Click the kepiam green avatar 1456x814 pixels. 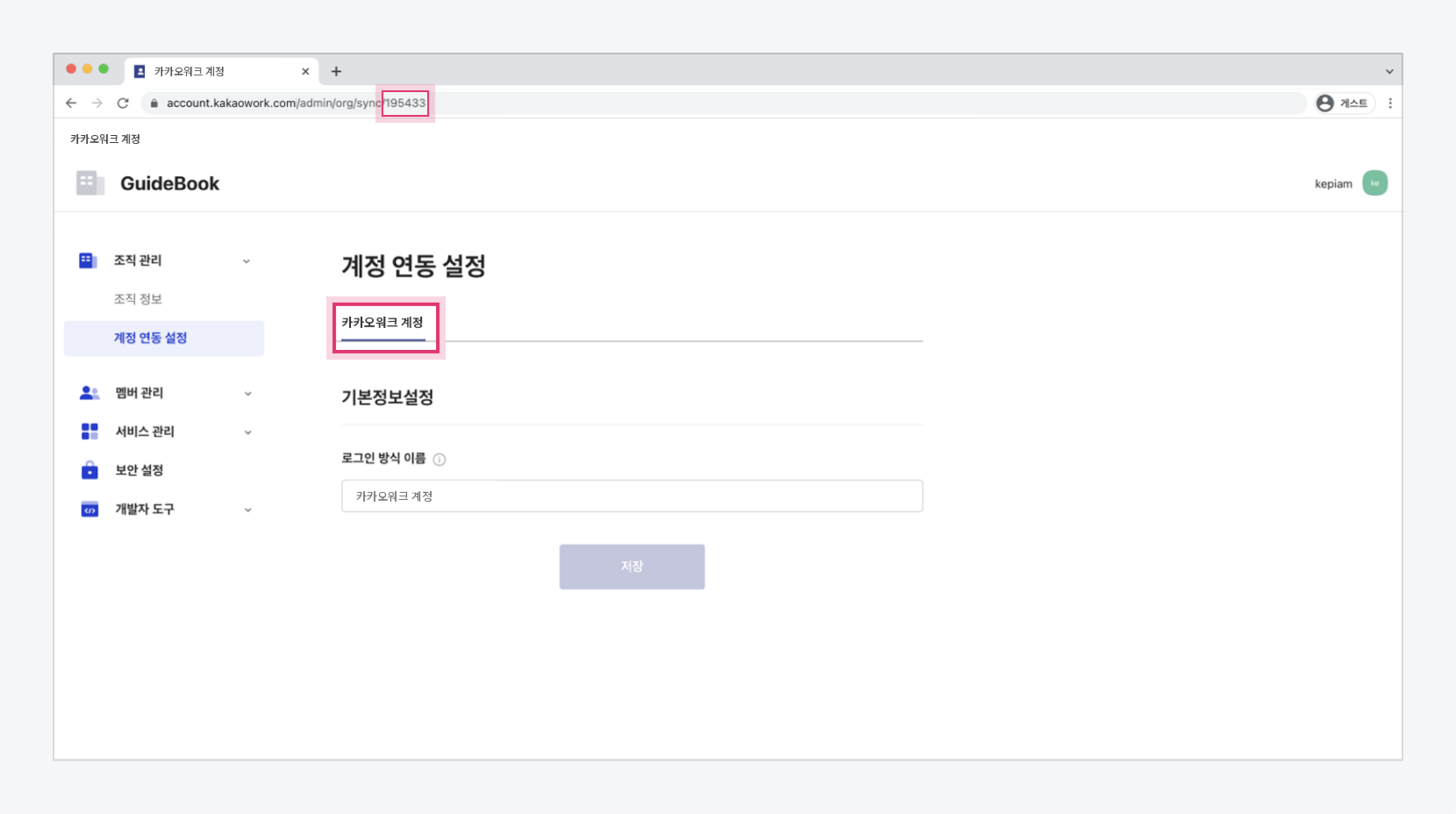tap(1374, 183)
